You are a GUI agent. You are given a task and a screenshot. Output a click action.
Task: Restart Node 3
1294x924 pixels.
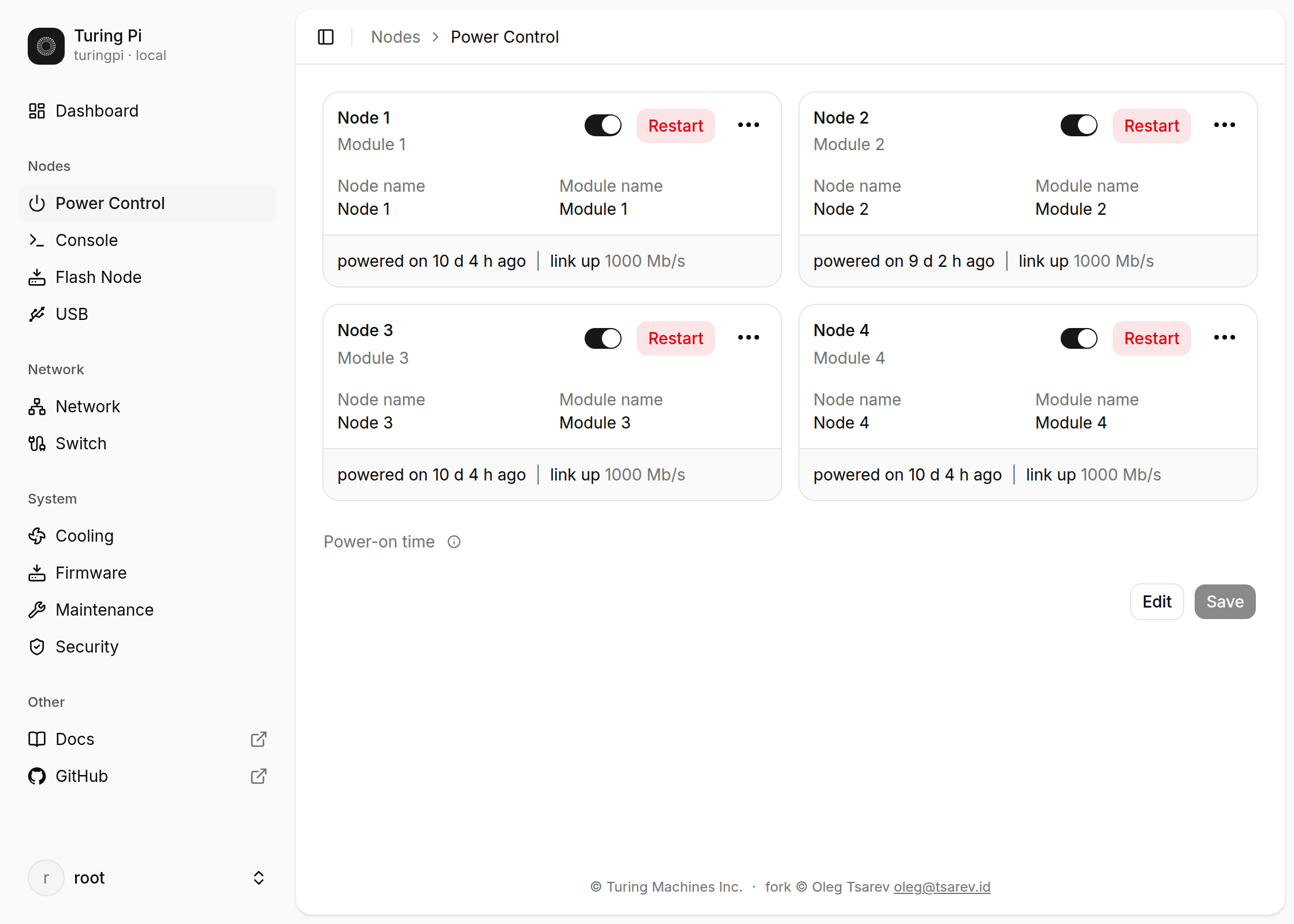[x=676, y=338]
